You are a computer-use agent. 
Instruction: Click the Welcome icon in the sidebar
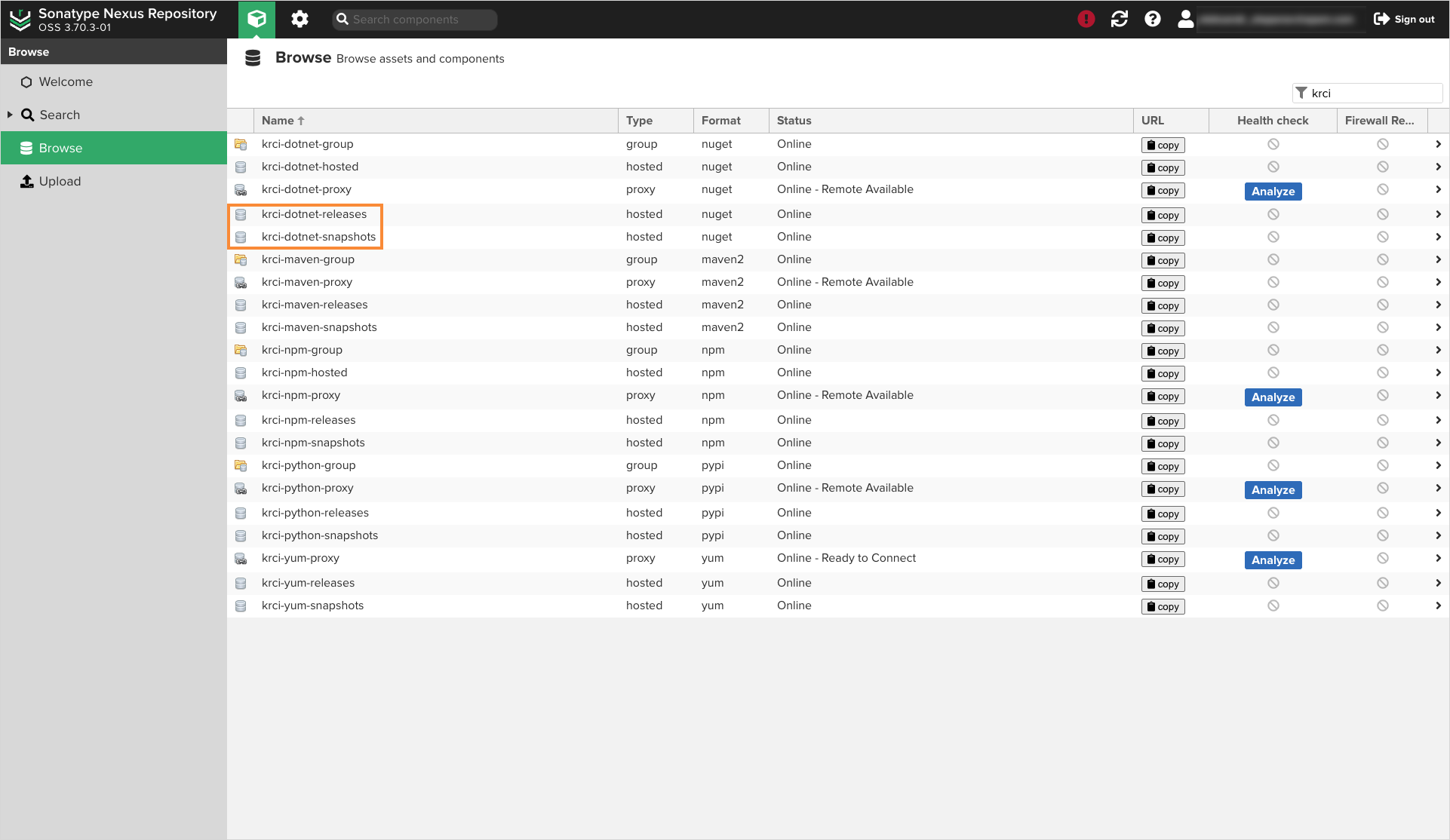(27, 81)
